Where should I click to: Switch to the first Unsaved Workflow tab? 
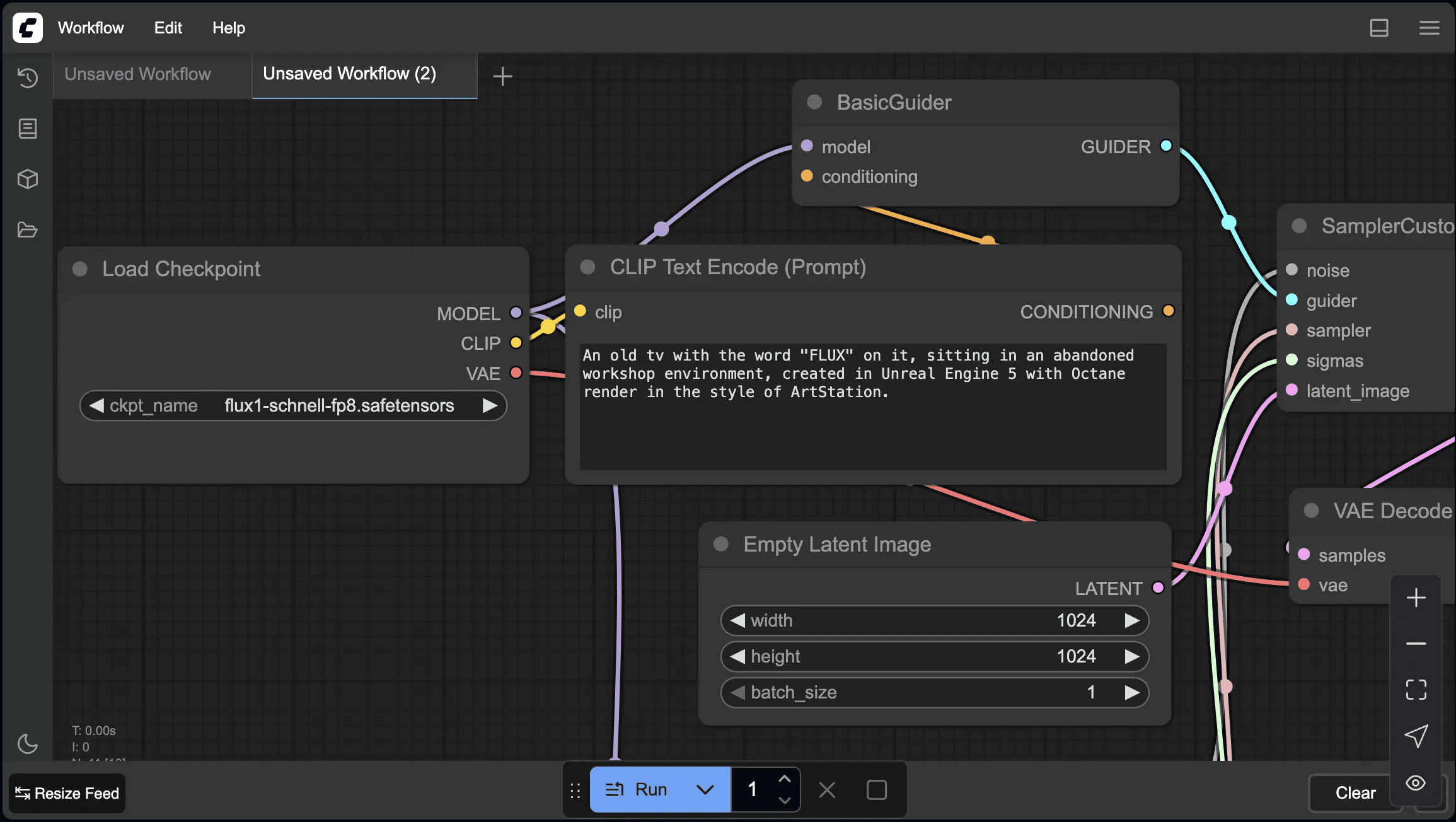pos(138,74)
